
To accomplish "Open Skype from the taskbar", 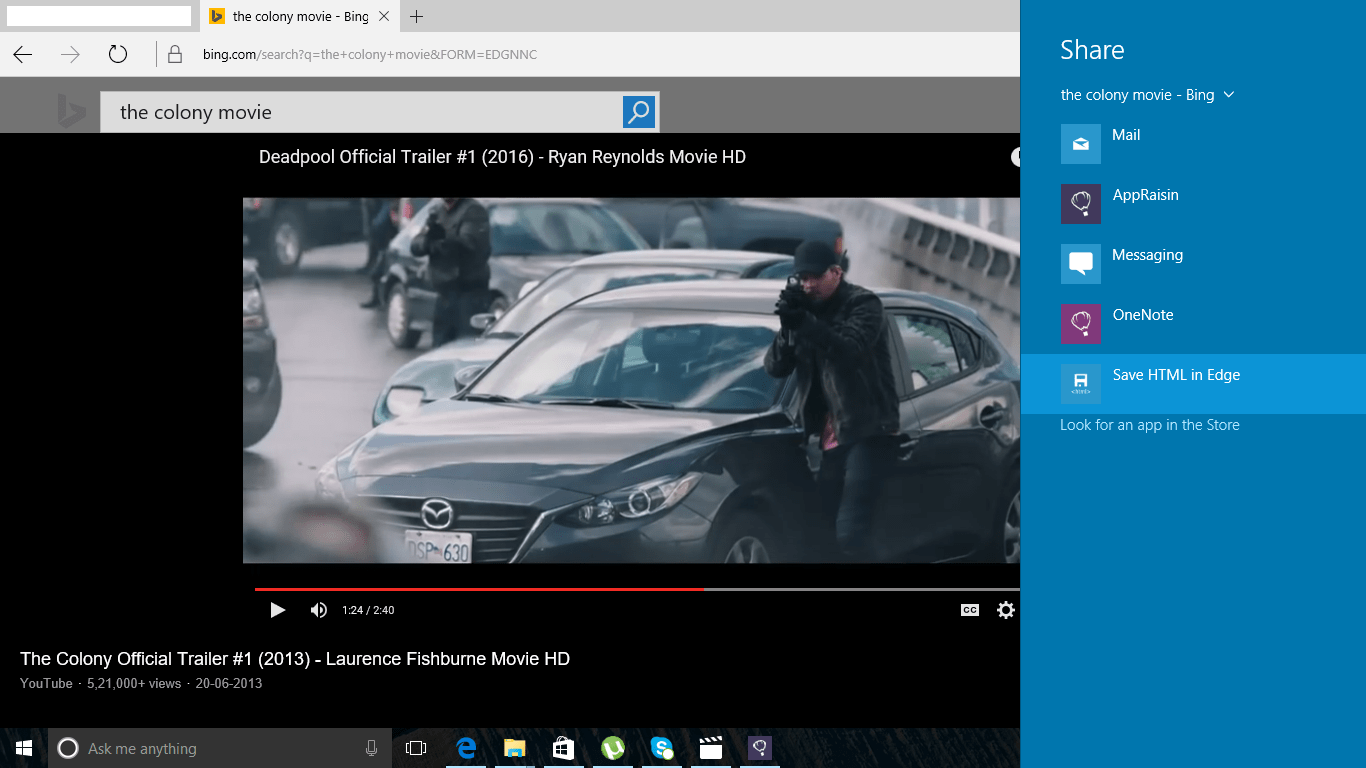I will 661,748.
